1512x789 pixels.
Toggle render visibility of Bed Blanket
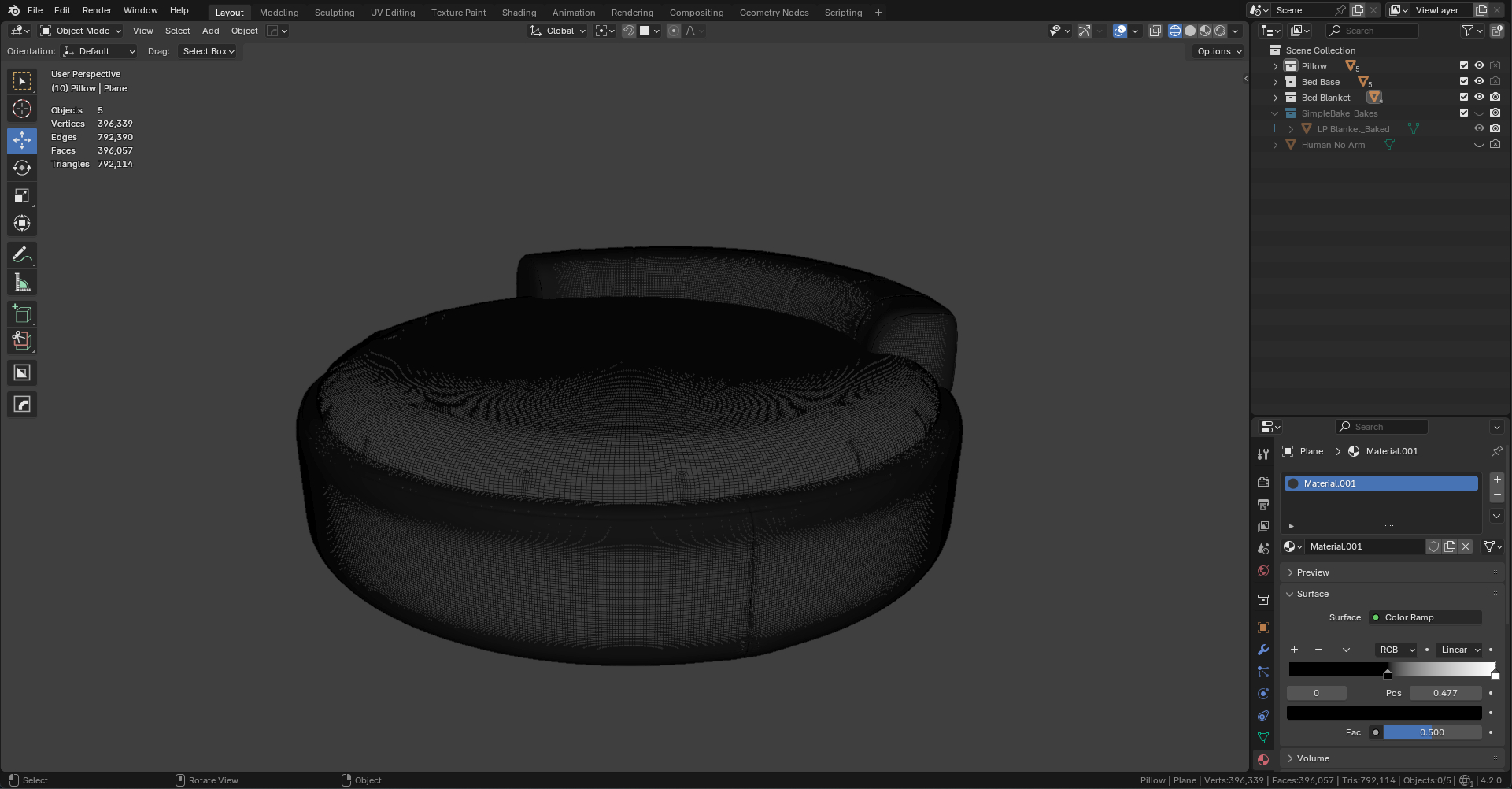point(1495,98)
